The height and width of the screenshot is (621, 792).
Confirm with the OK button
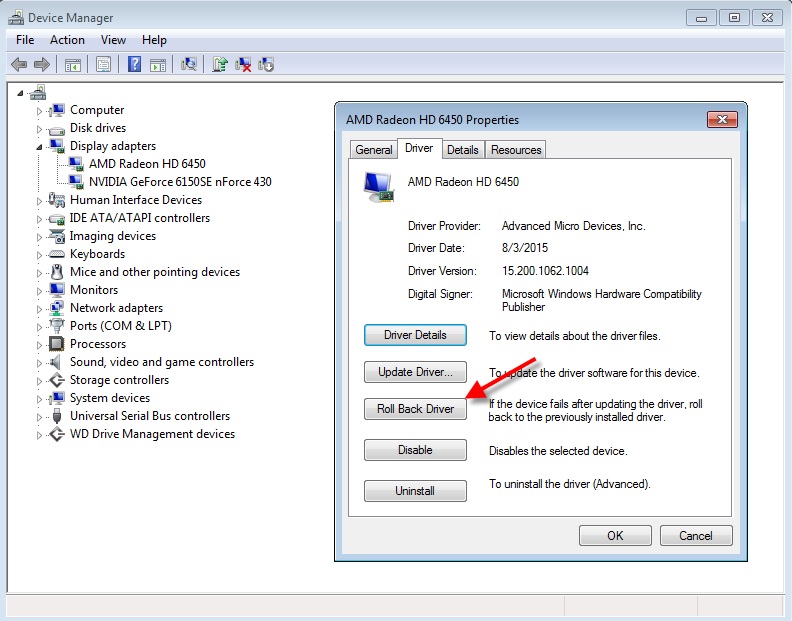(x=615, y=536)
